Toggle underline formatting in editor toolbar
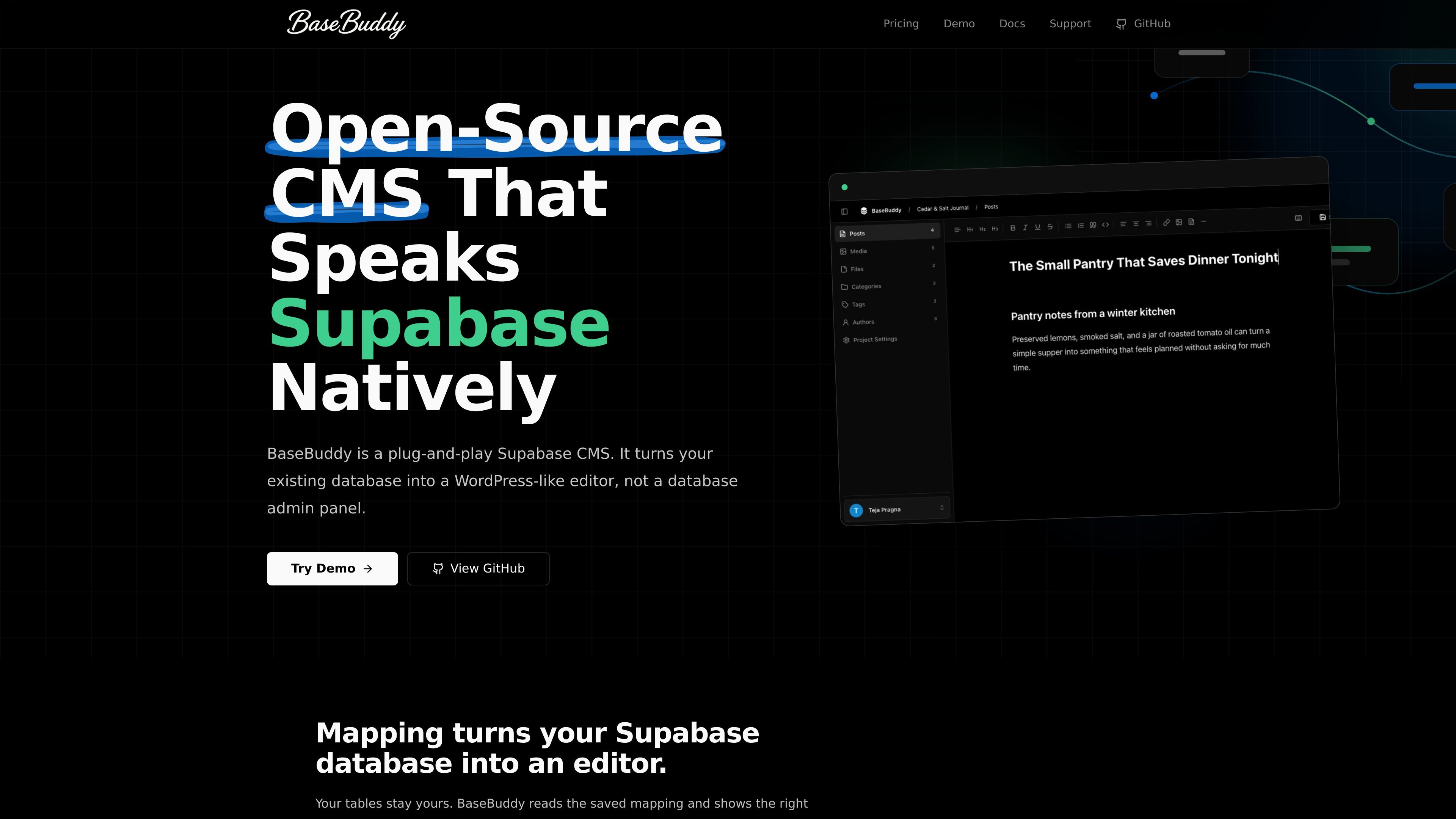Viewport: 1456px width, 819px height. [1037, 227]
